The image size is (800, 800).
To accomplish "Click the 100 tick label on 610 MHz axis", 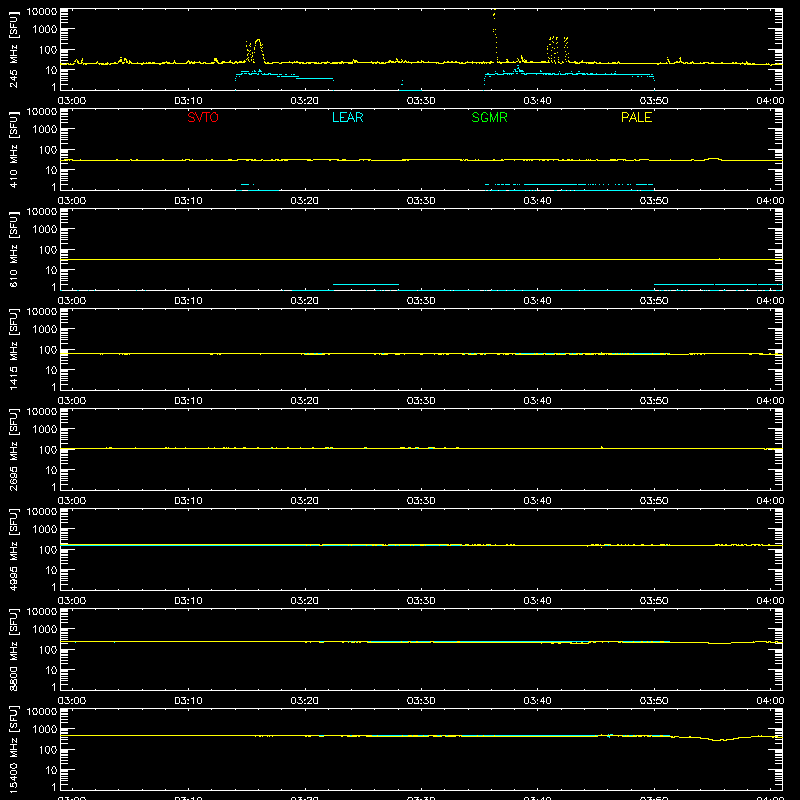I will [x=48, y=249].
